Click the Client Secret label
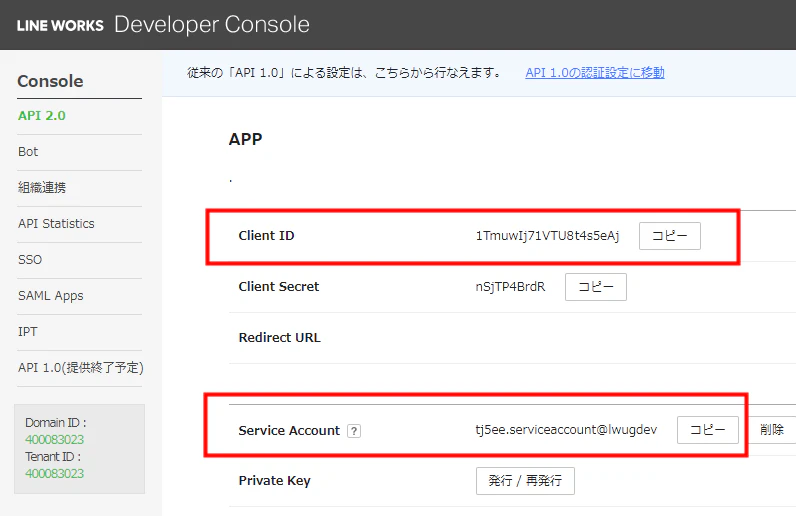 pos(279,287)
